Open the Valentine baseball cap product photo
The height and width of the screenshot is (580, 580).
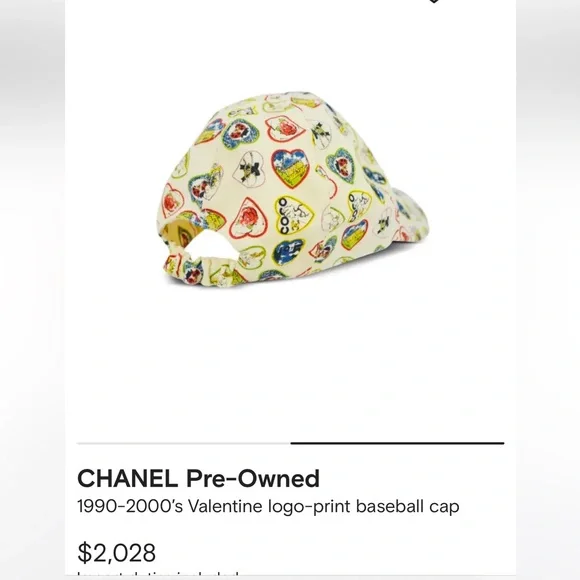point(292,190)
